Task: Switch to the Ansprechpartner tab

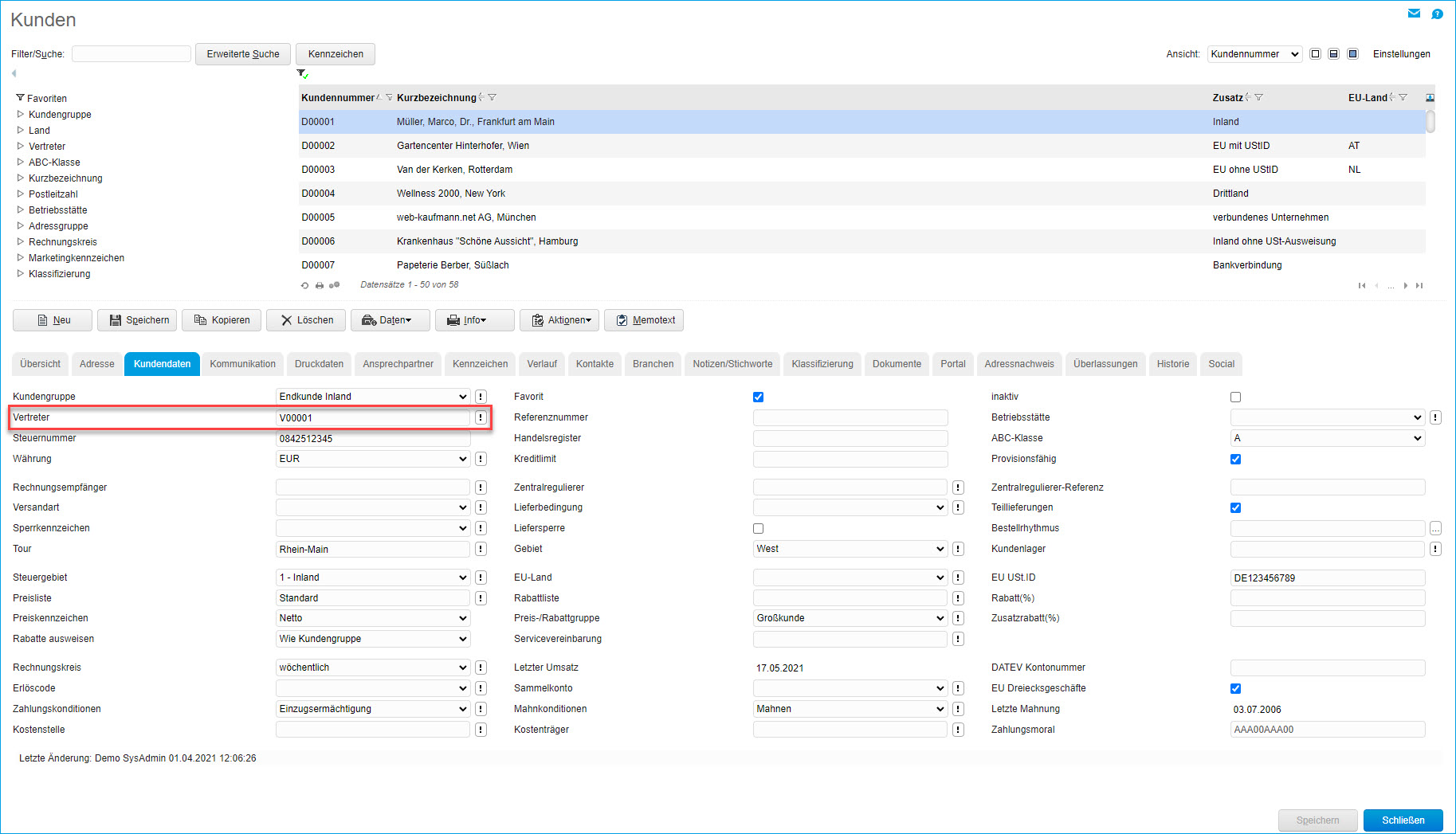Action: coord(398,364)
